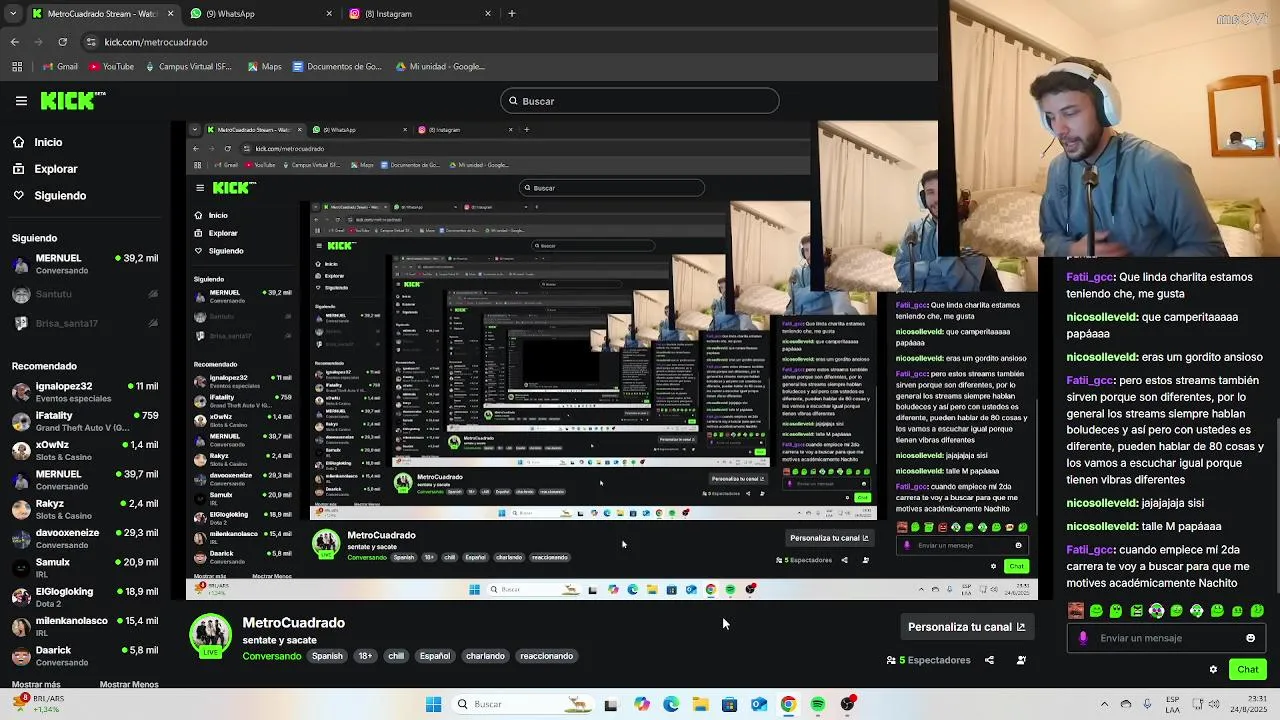Screen dimensions: 1280x720
Task: Open recommended channel davooxeneize
Action: coord(85,539)
